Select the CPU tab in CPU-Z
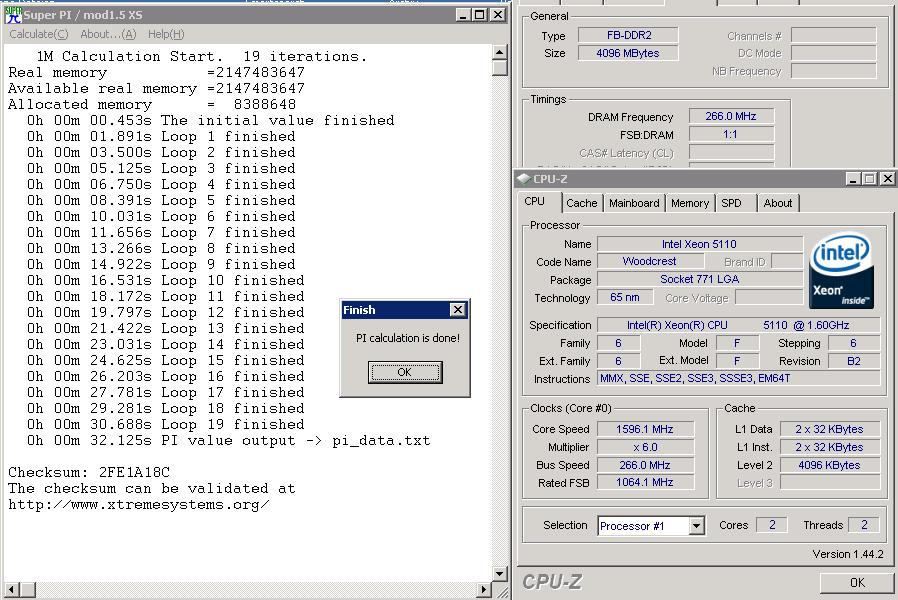Viewport: 898px width, 600px height. [x=534, y=202]
